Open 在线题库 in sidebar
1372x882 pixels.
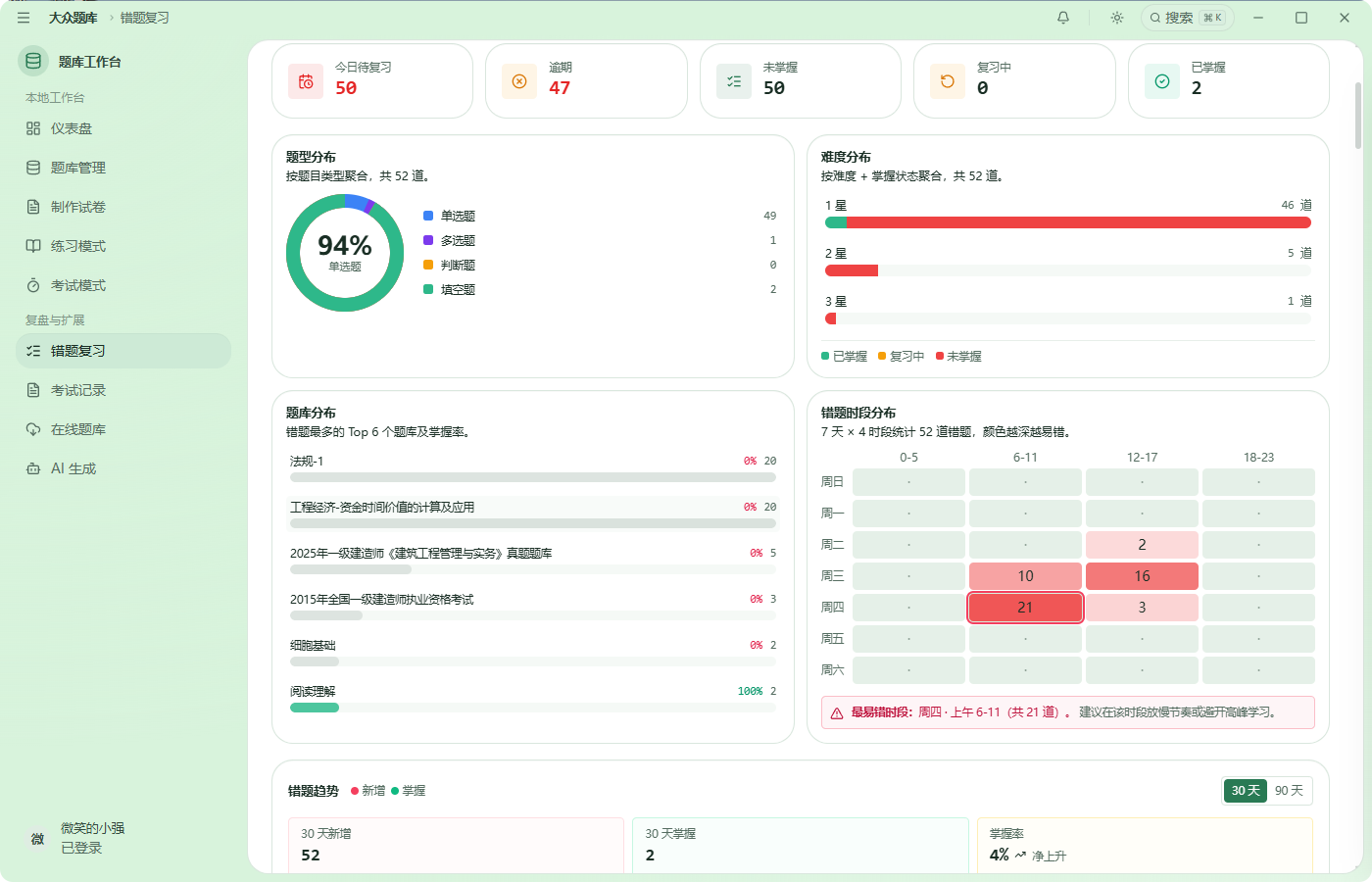click(123, 429)
